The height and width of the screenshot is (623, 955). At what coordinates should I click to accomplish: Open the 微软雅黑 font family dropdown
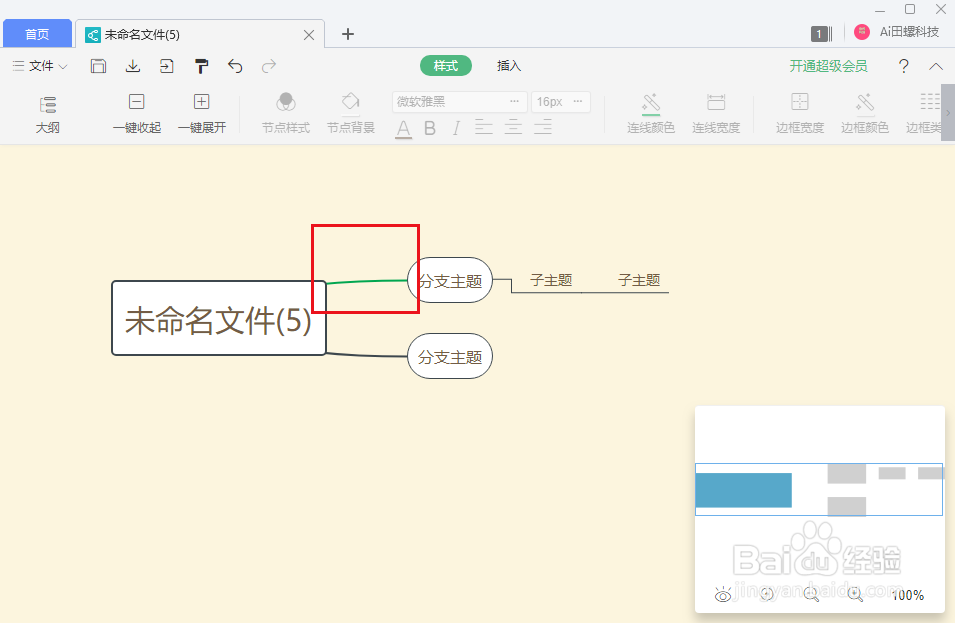click(x=459, y=101)
